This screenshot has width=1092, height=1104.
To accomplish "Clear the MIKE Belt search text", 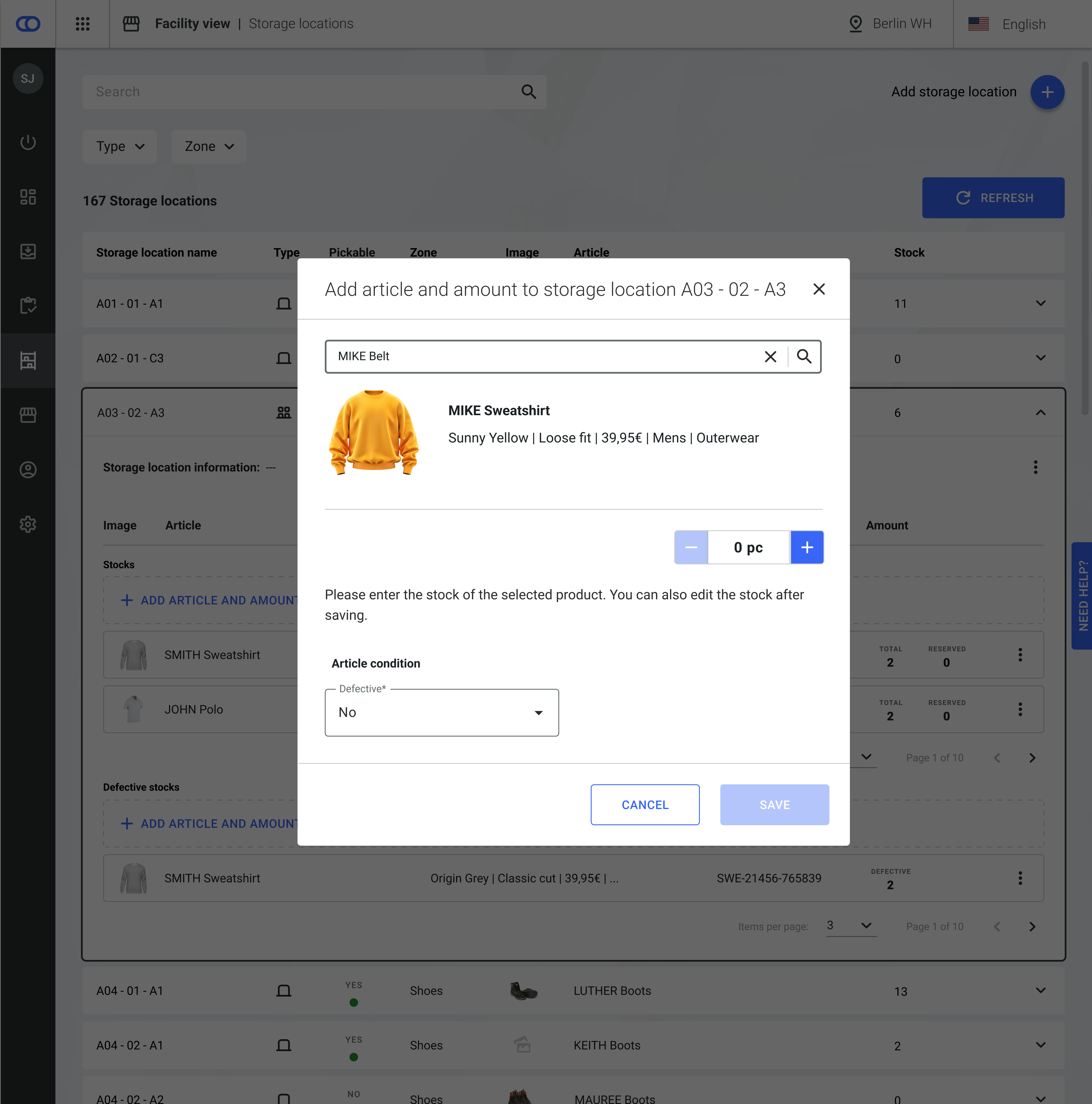I will pyautogui.click(x=770, y=357).
